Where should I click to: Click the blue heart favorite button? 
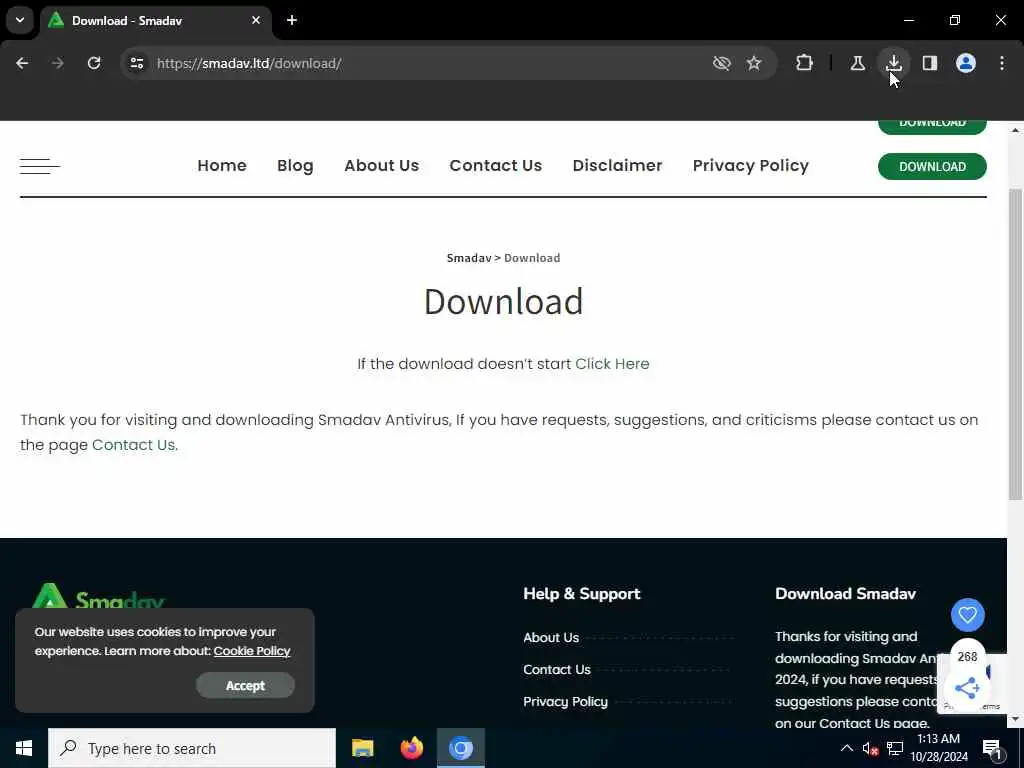(x=967, y=615)
